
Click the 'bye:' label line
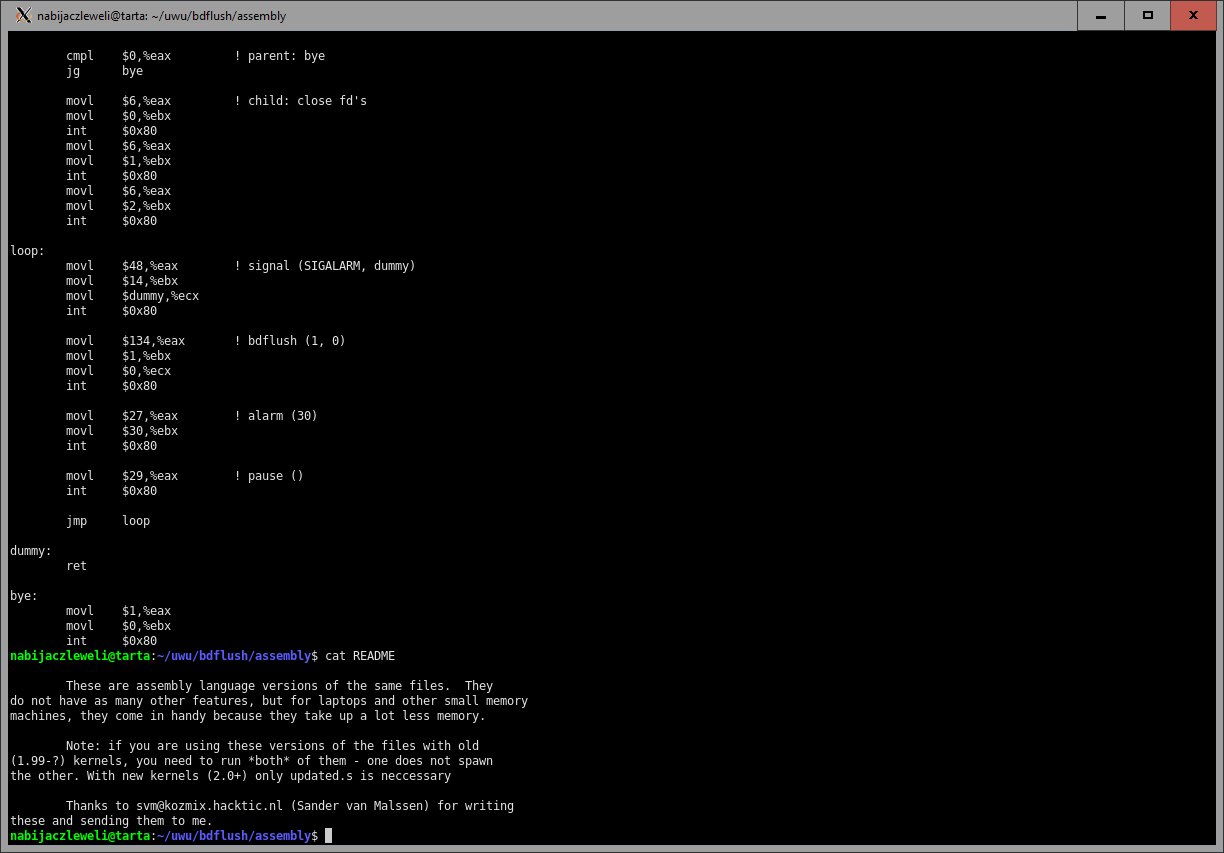tap(24, 596)
